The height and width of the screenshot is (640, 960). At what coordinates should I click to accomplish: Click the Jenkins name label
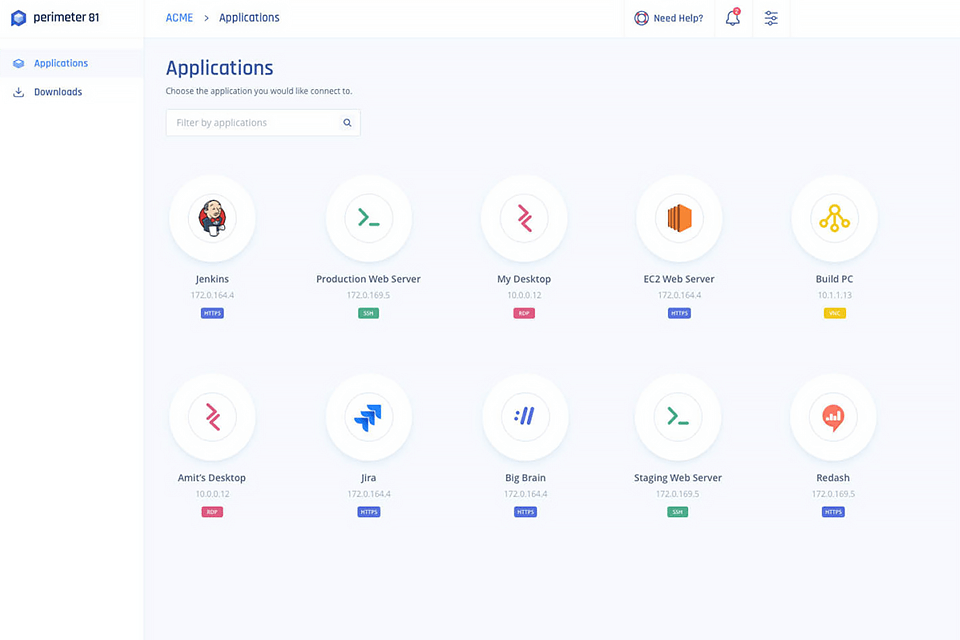point(212,279)
